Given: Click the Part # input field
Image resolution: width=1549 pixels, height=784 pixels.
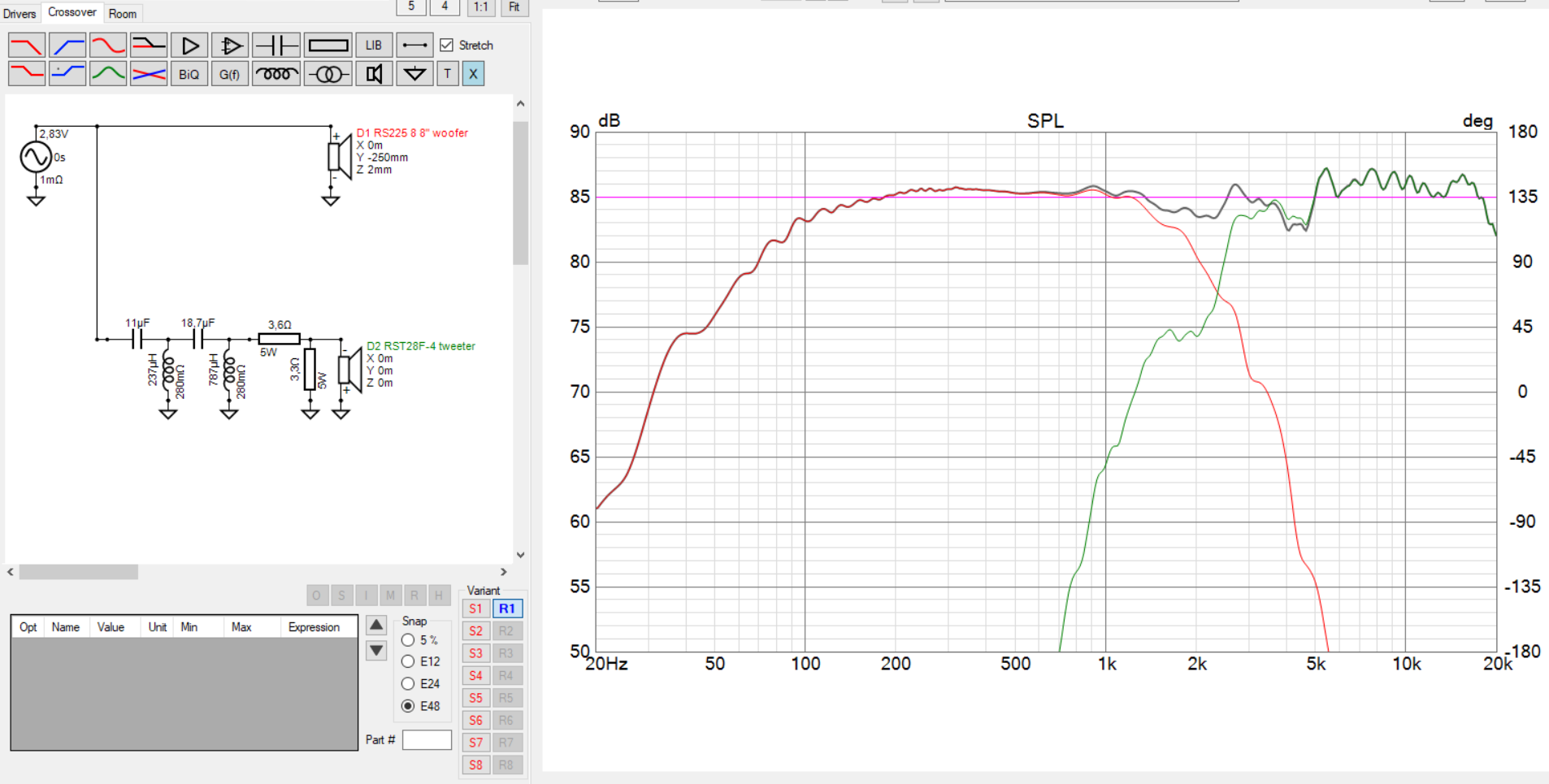Looking at the screenshot, I should (x=427, y=740).
